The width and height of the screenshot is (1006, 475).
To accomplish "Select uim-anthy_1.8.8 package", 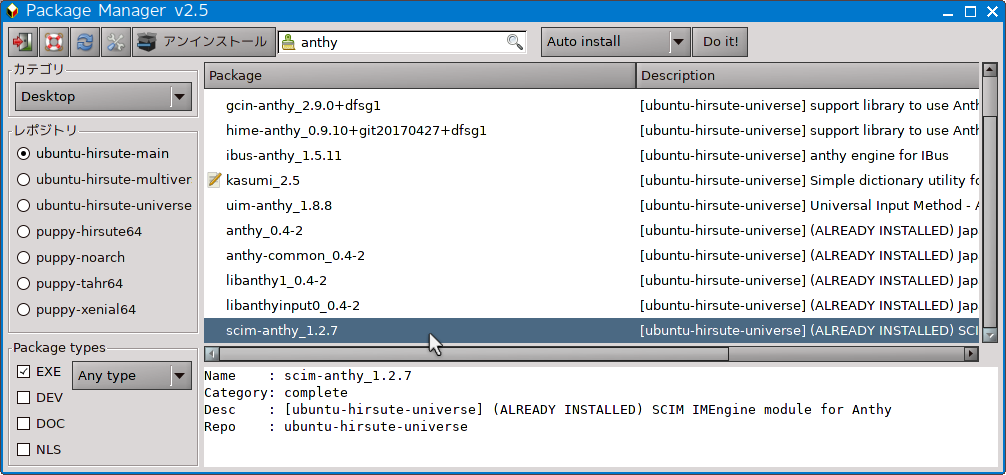I will coord(592,205).
